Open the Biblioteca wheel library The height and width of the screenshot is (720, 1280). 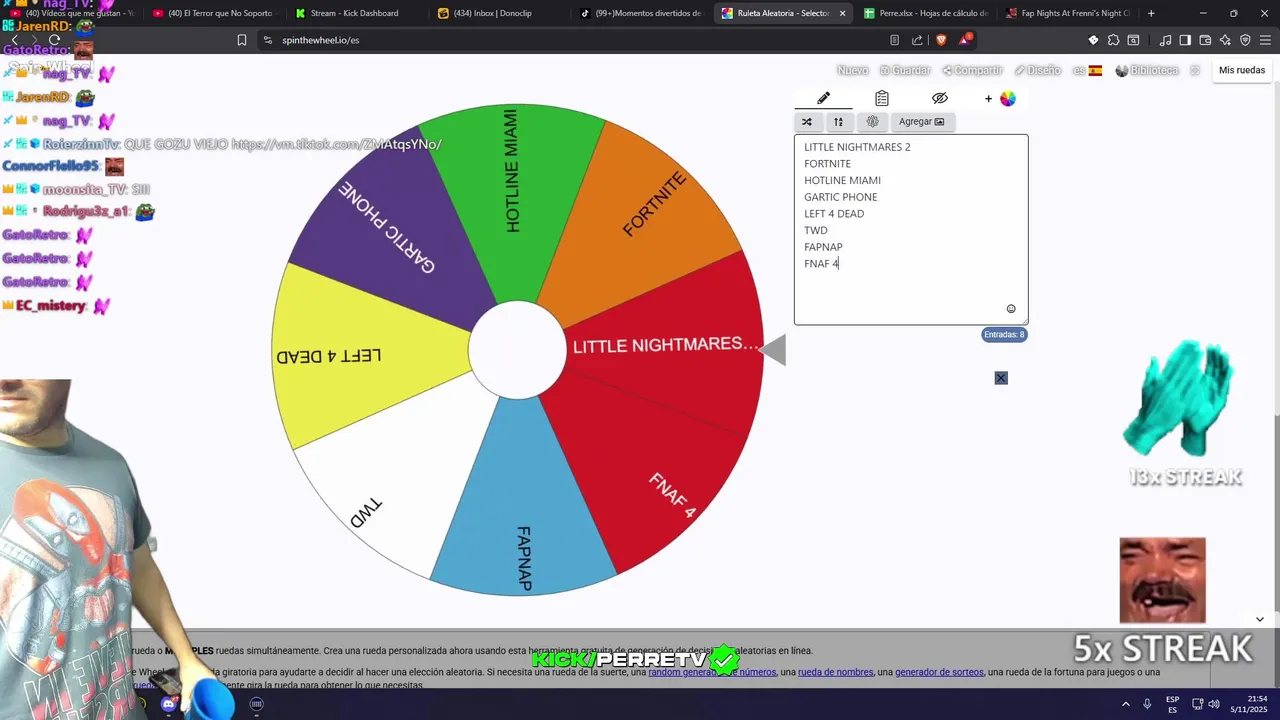[1147, 70]
